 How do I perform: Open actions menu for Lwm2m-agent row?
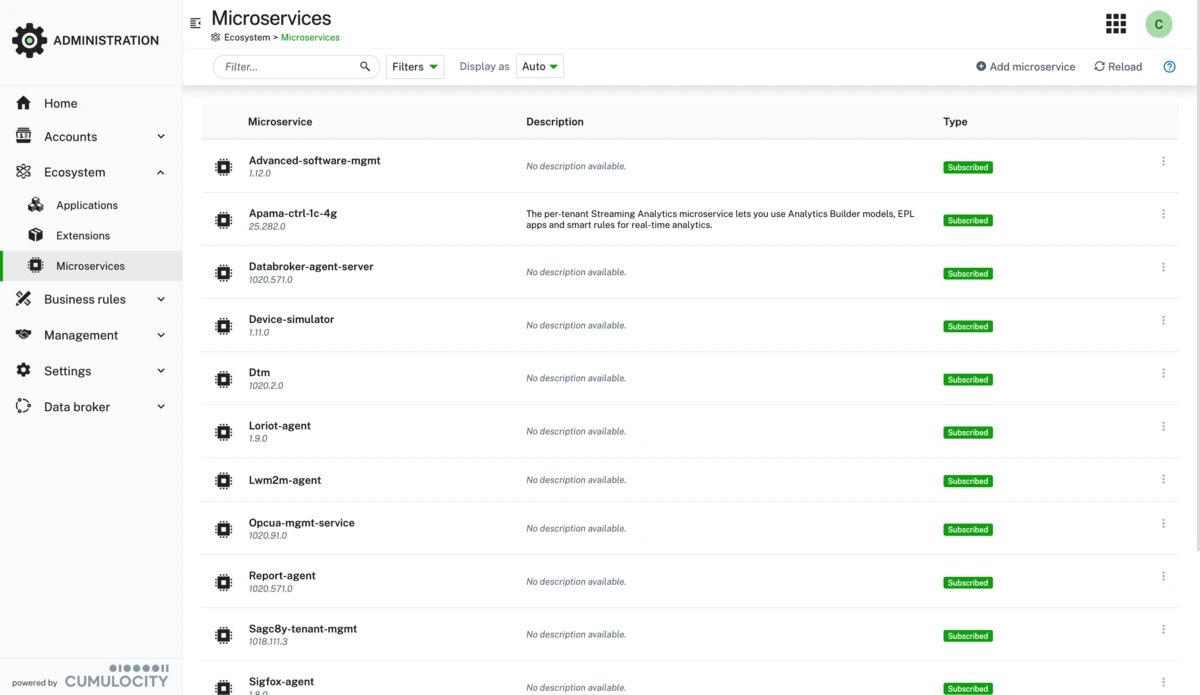click(x=1163, y=479)
